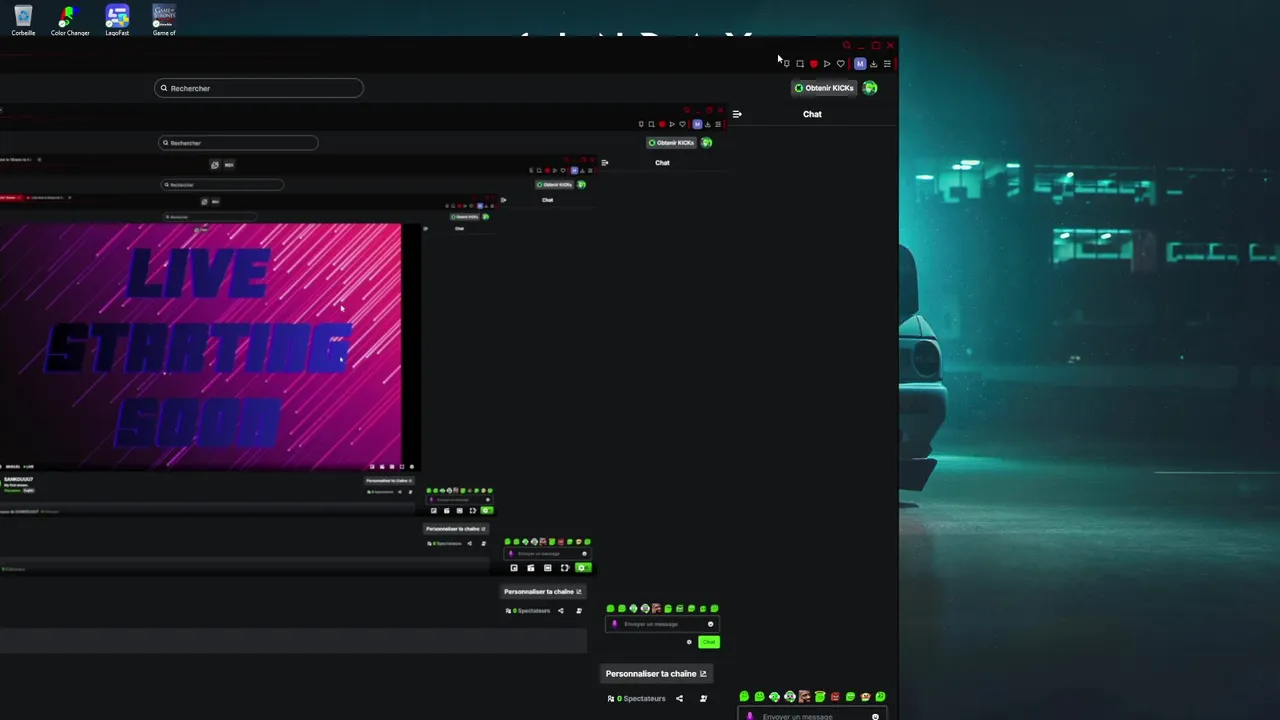Screen dimensions: 1280x720
Task: Open the browser downloads icon
Action: 874,64
